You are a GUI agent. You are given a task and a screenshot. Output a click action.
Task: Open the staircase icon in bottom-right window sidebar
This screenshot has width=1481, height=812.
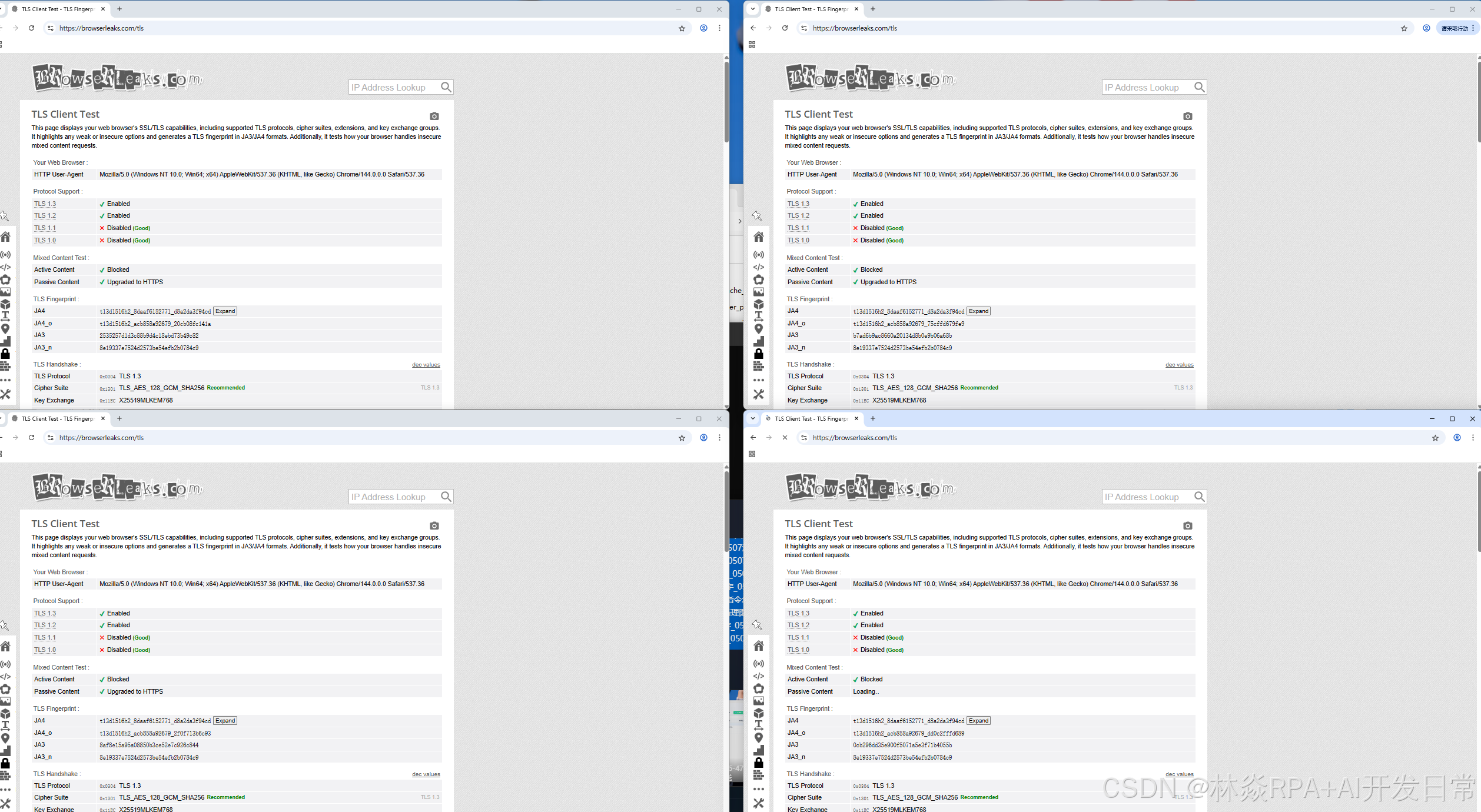759,750
